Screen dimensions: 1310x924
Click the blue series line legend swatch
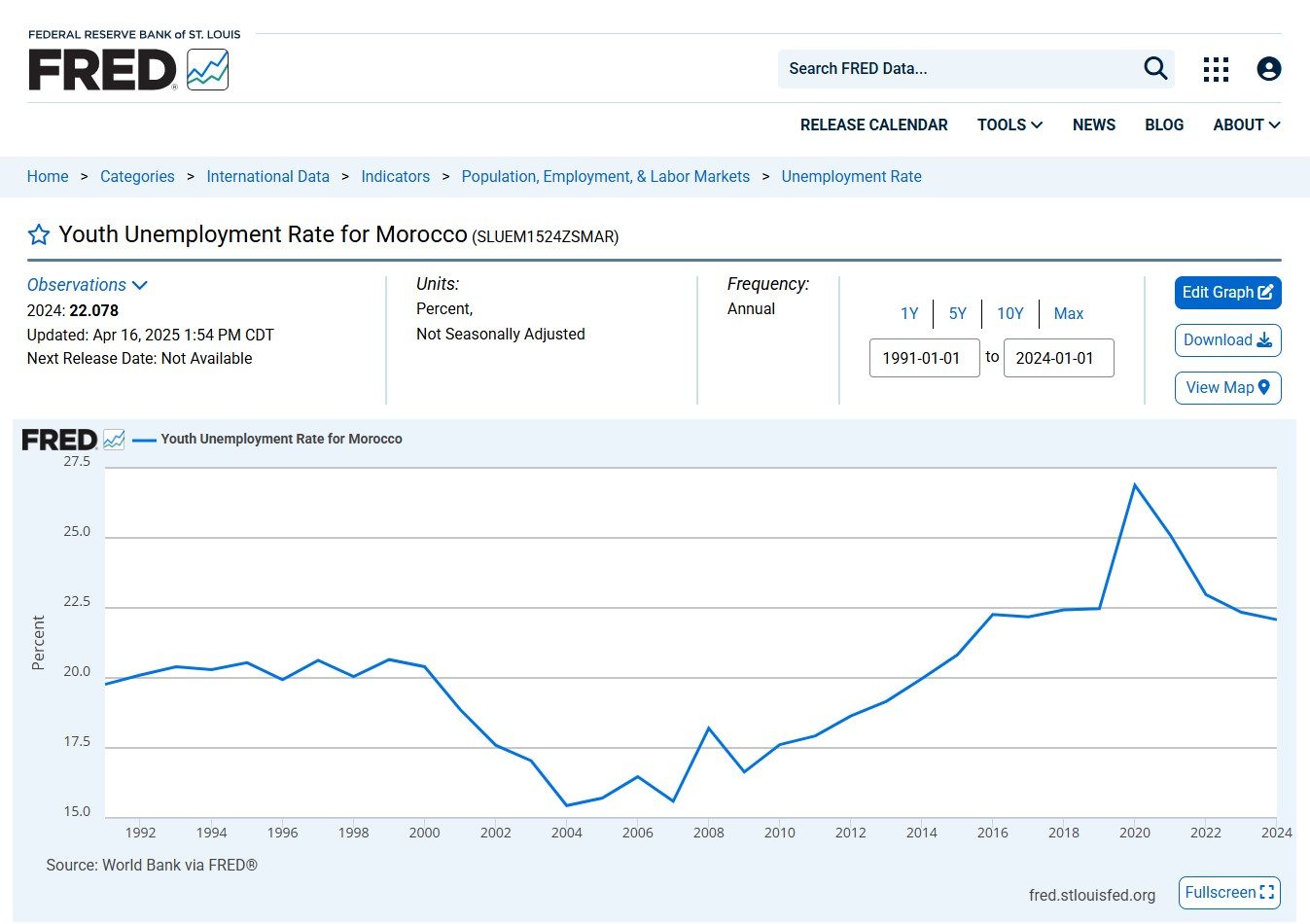(144, 441)
